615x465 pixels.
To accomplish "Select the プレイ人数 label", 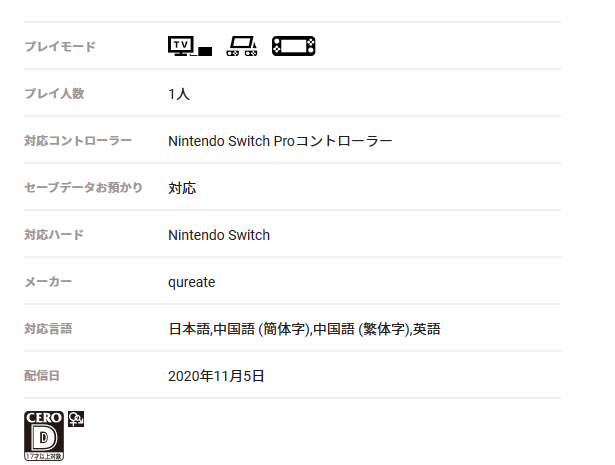I will click(x=54, y=94).
